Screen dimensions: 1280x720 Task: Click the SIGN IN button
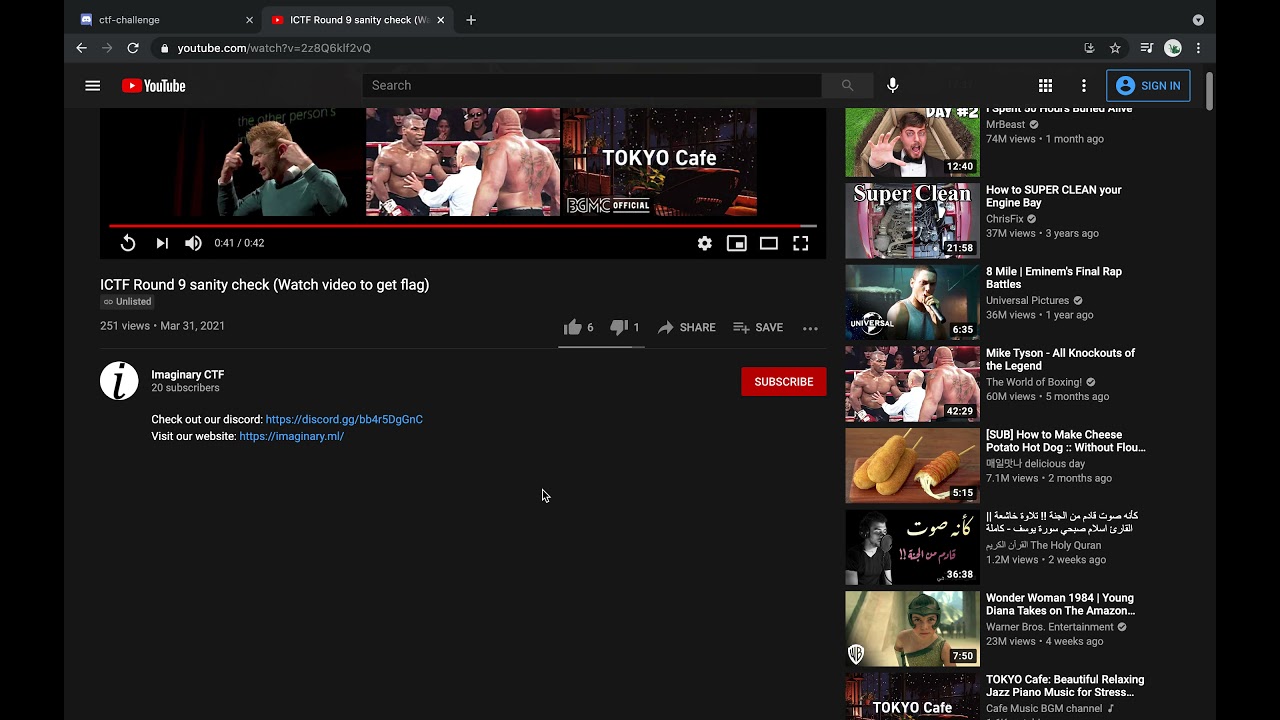1148,86
